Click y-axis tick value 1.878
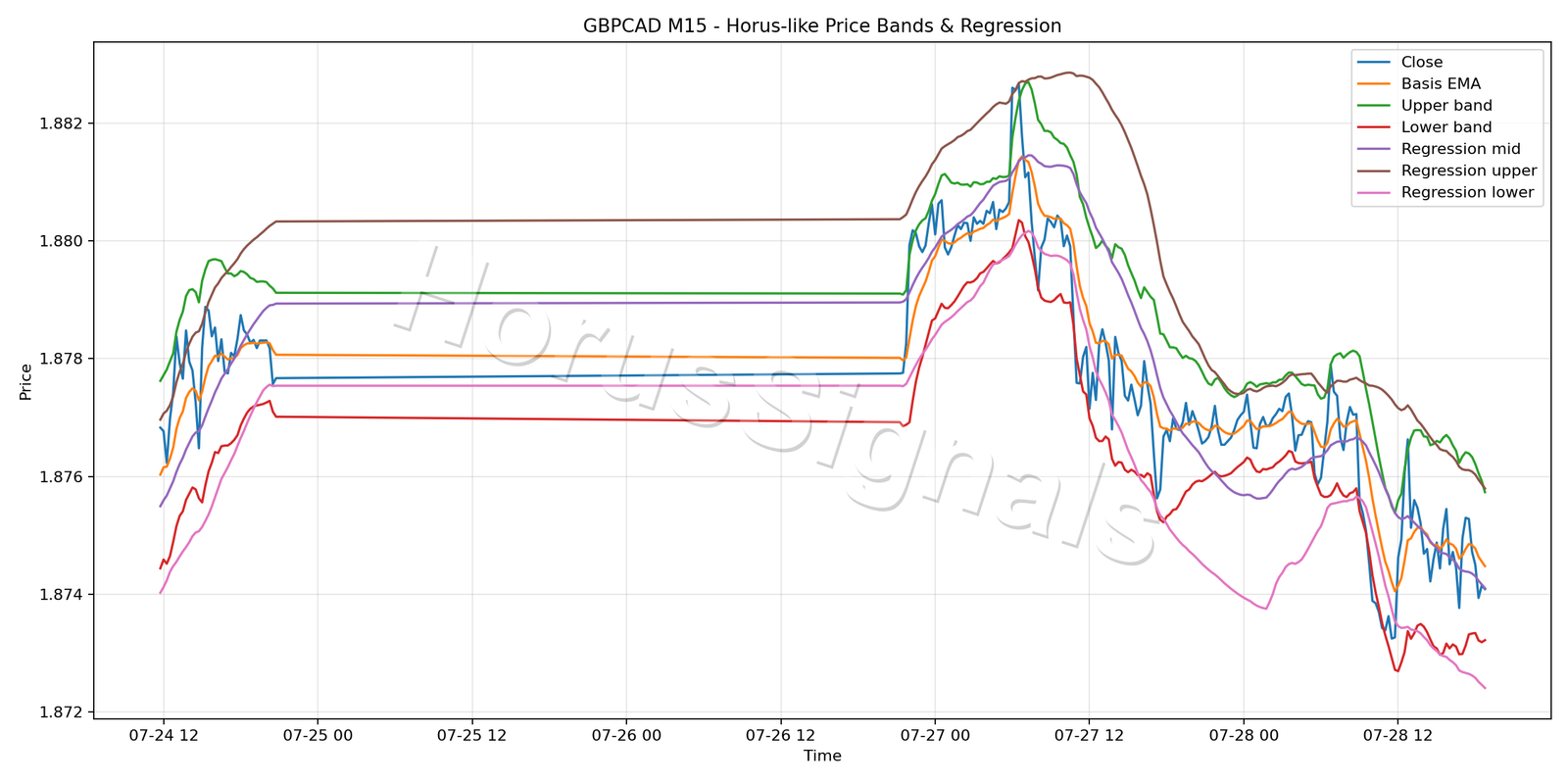Screen dimensions: 1568x784 (62, 359)
